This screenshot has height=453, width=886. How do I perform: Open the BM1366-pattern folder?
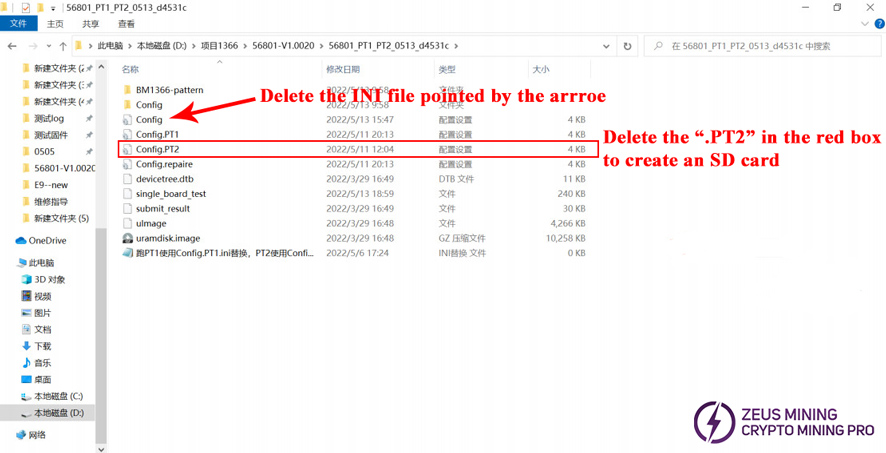coord(169,90)
